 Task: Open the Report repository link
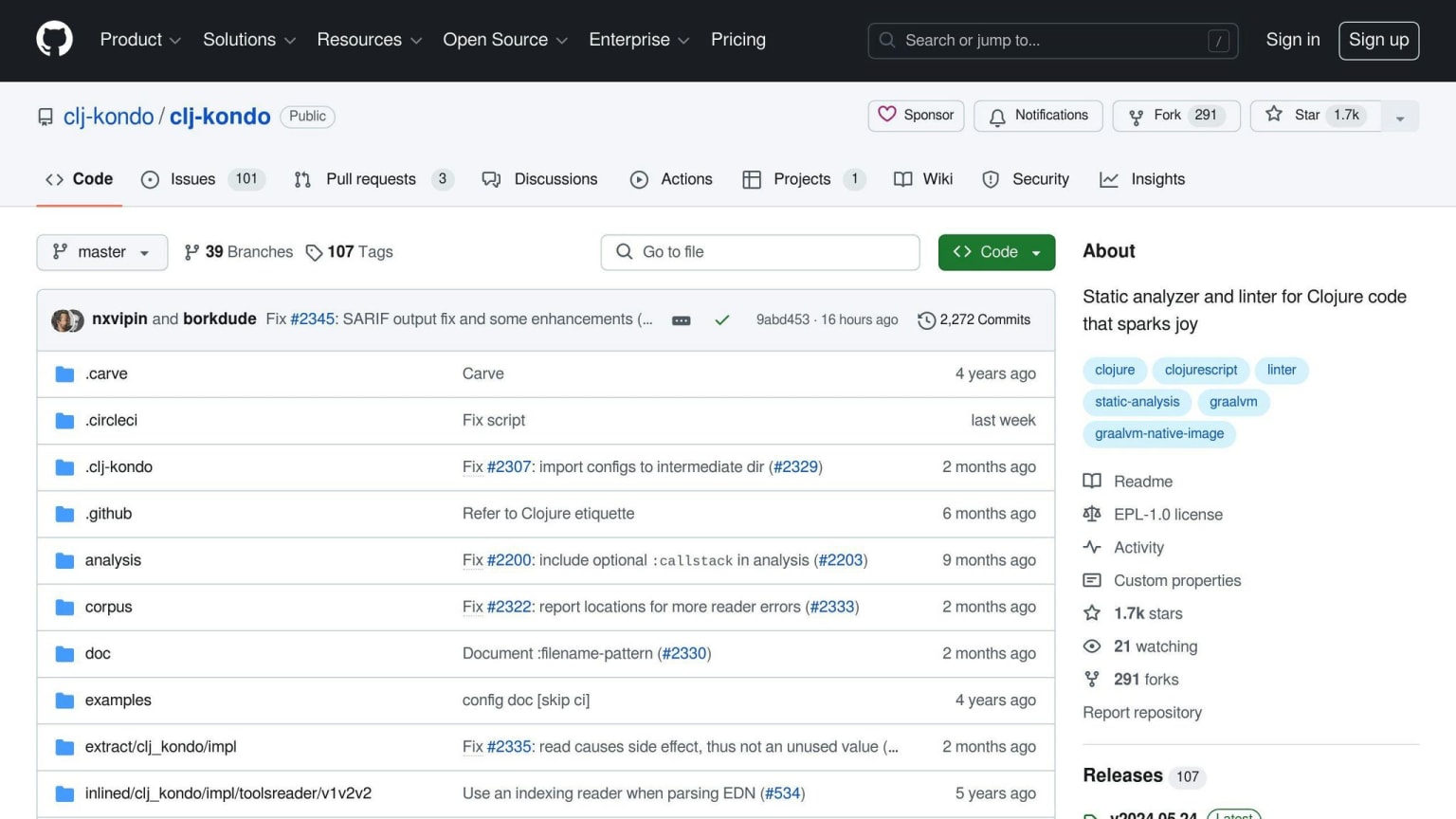click(x=1142, y=713)
